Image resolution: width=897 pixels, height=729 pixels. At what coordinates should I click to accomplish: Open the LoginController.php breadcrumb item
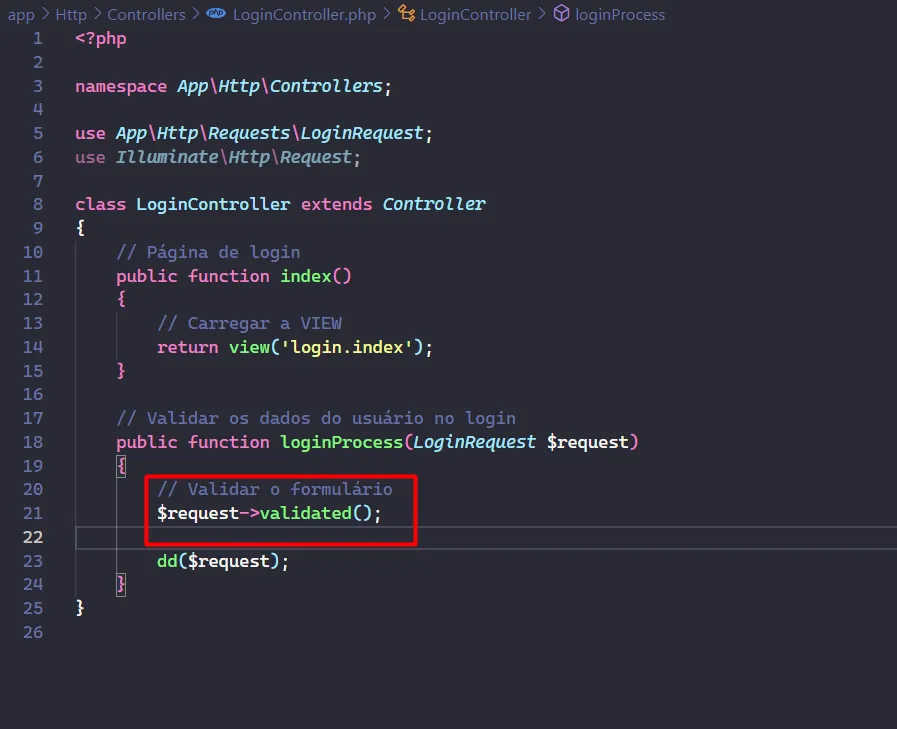click(302, 14)
